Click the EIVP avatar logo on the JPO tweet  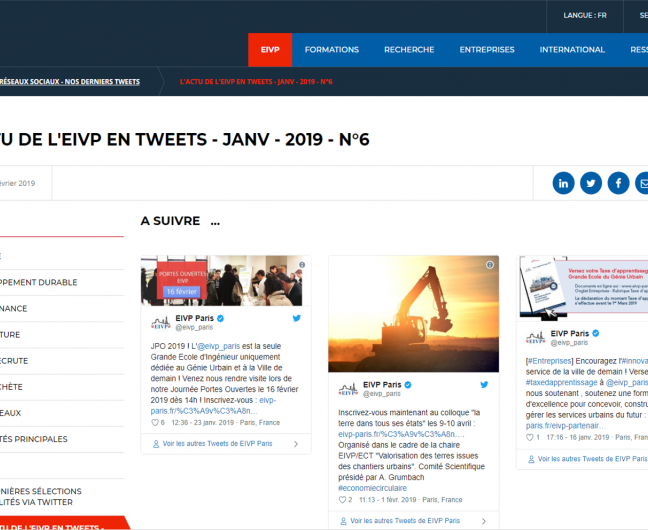(161, 322)
